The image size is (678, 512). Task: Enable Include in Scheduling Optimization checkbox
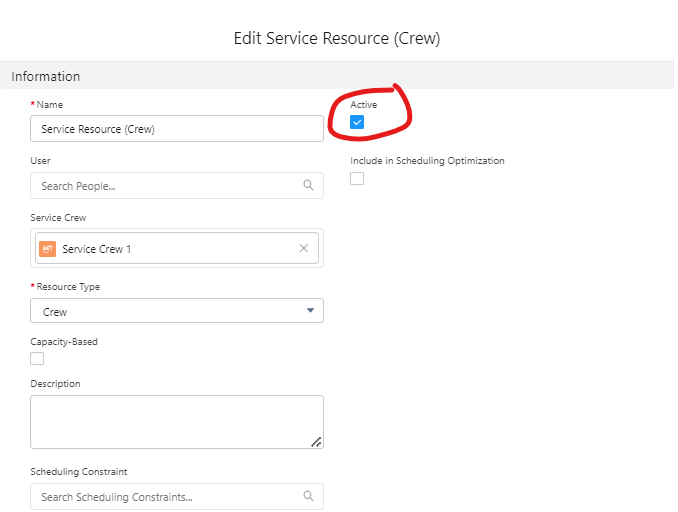(357, 178)
